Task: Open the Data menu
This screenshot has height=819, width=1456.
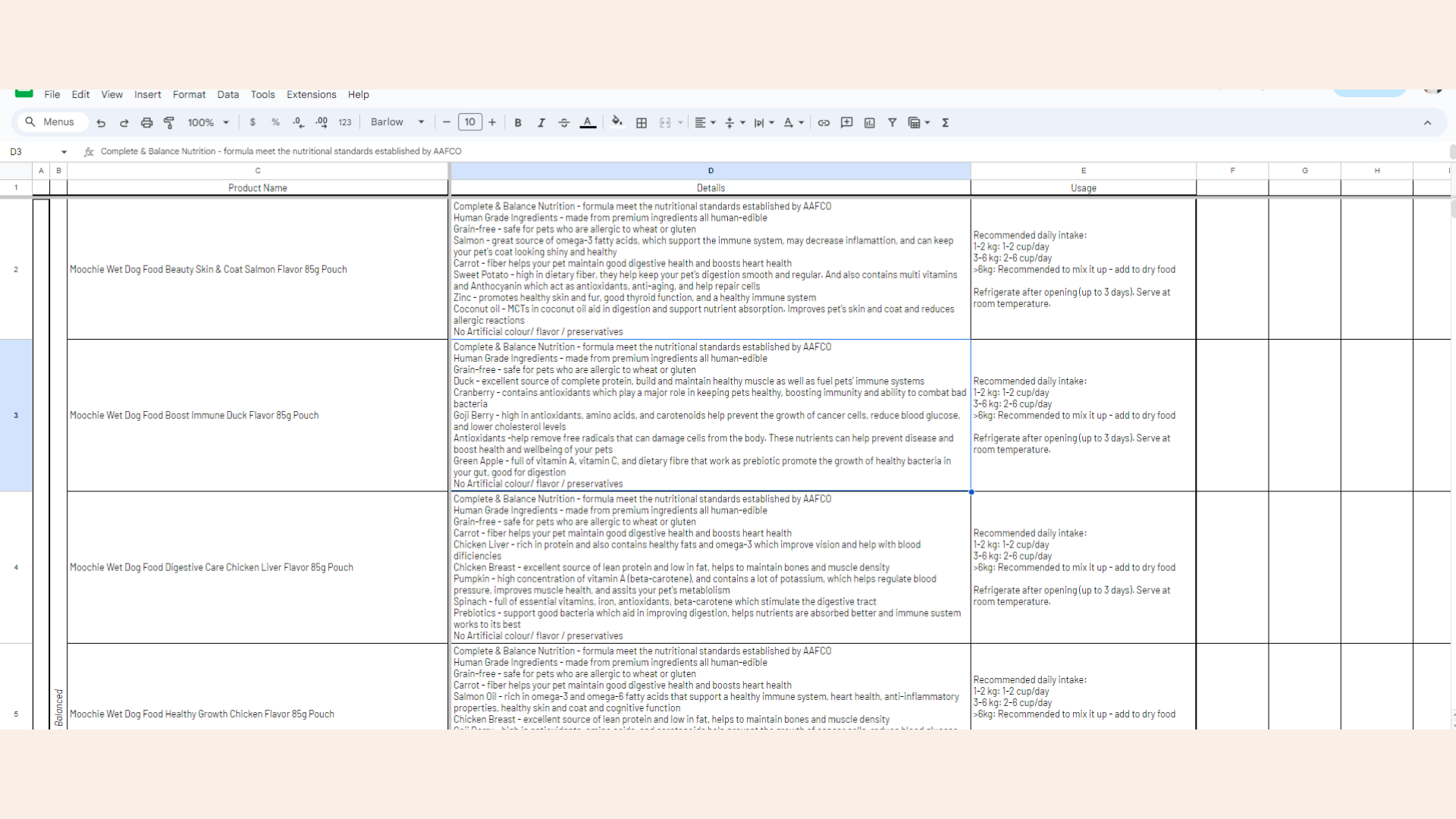Action: tap(227, 94)
